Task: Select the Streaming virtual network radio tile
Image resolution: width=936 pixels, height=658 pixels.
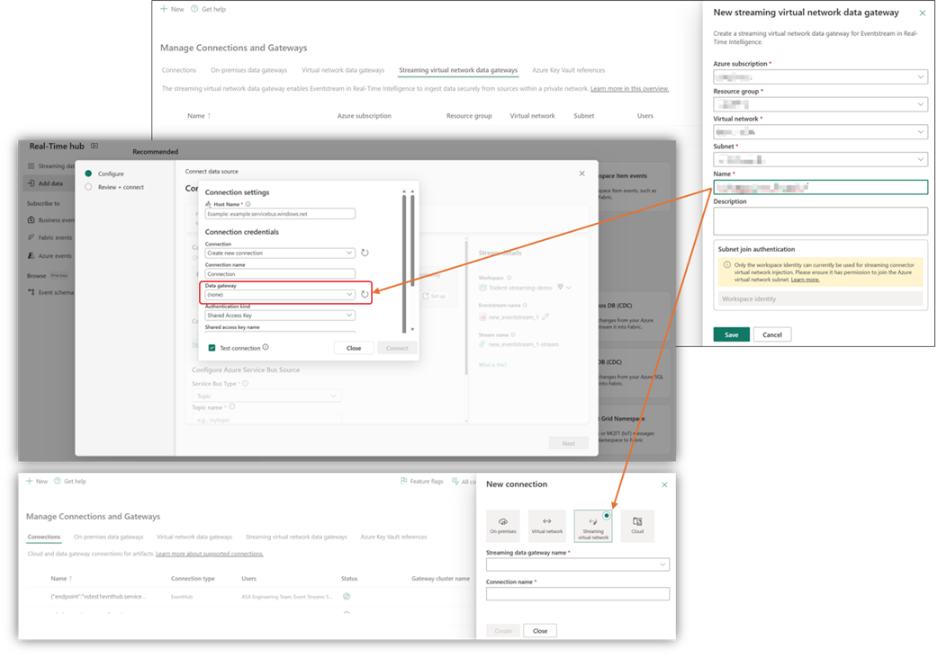Action: (593, 525)
